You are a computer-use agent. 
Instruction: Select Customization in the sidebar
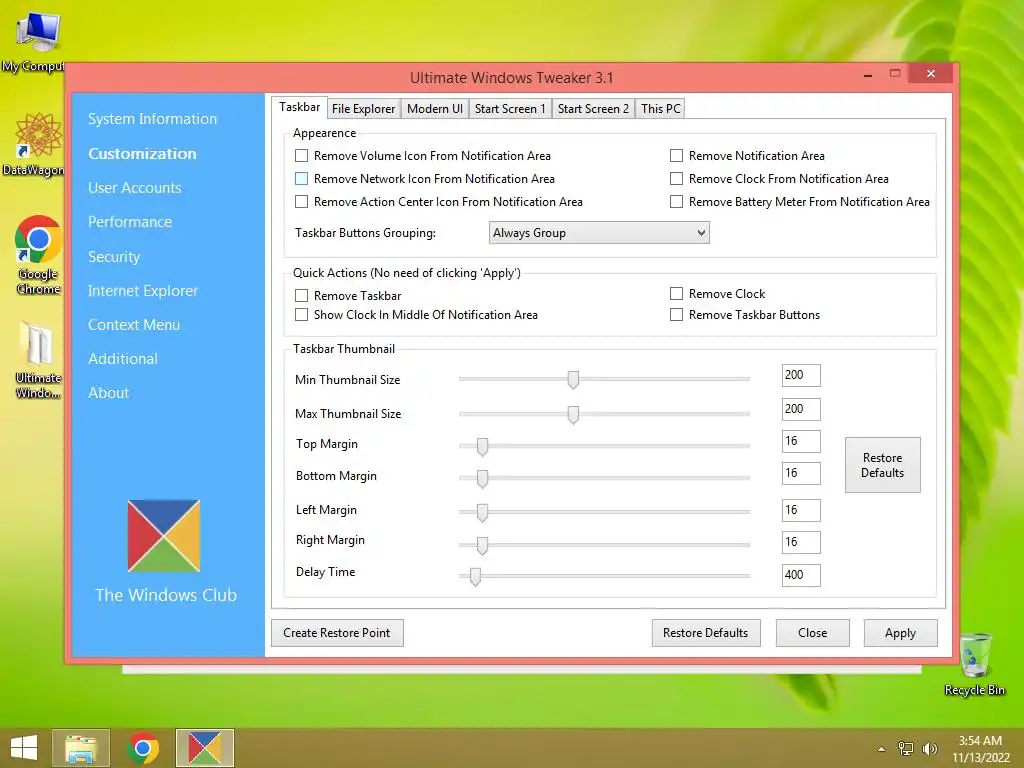point(142,153)
